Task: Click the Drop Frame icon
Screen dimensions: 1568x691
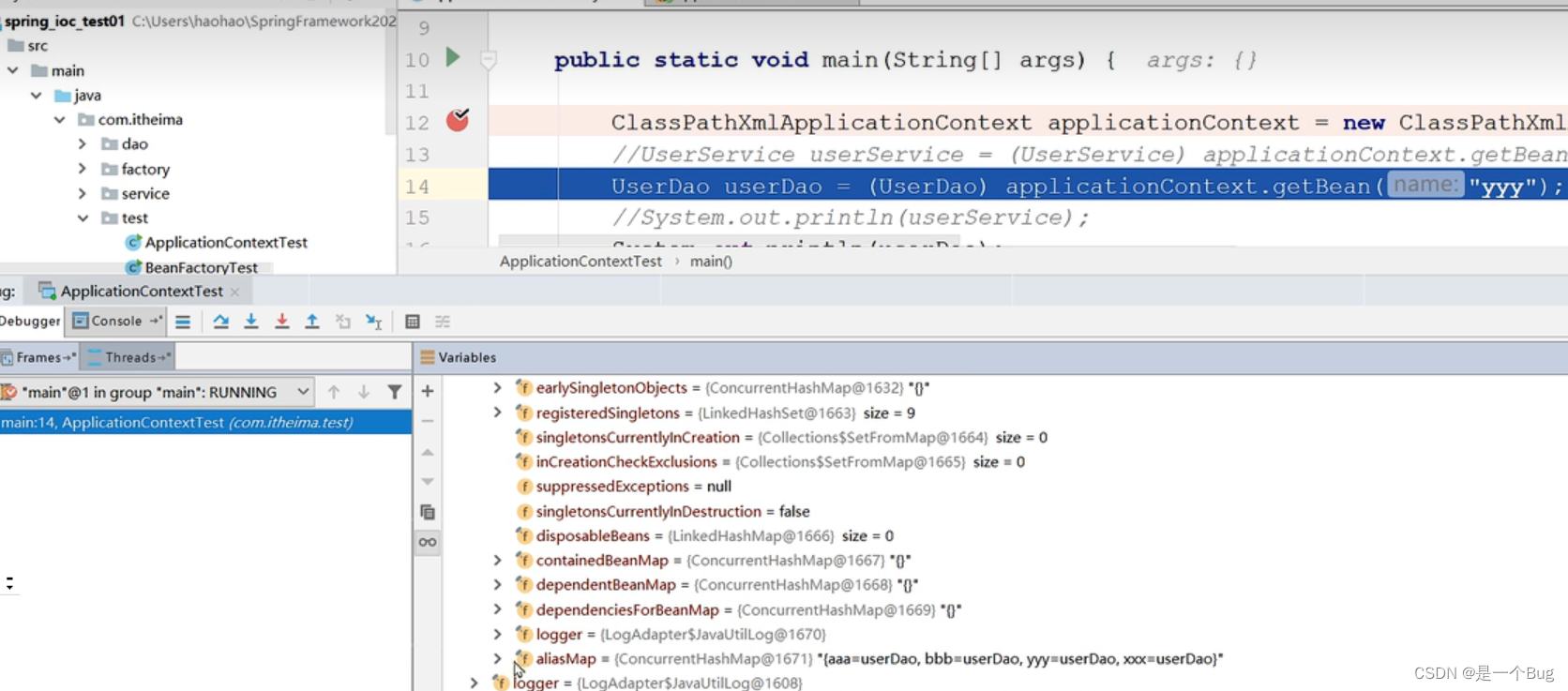Action: [x=343, y=322]
